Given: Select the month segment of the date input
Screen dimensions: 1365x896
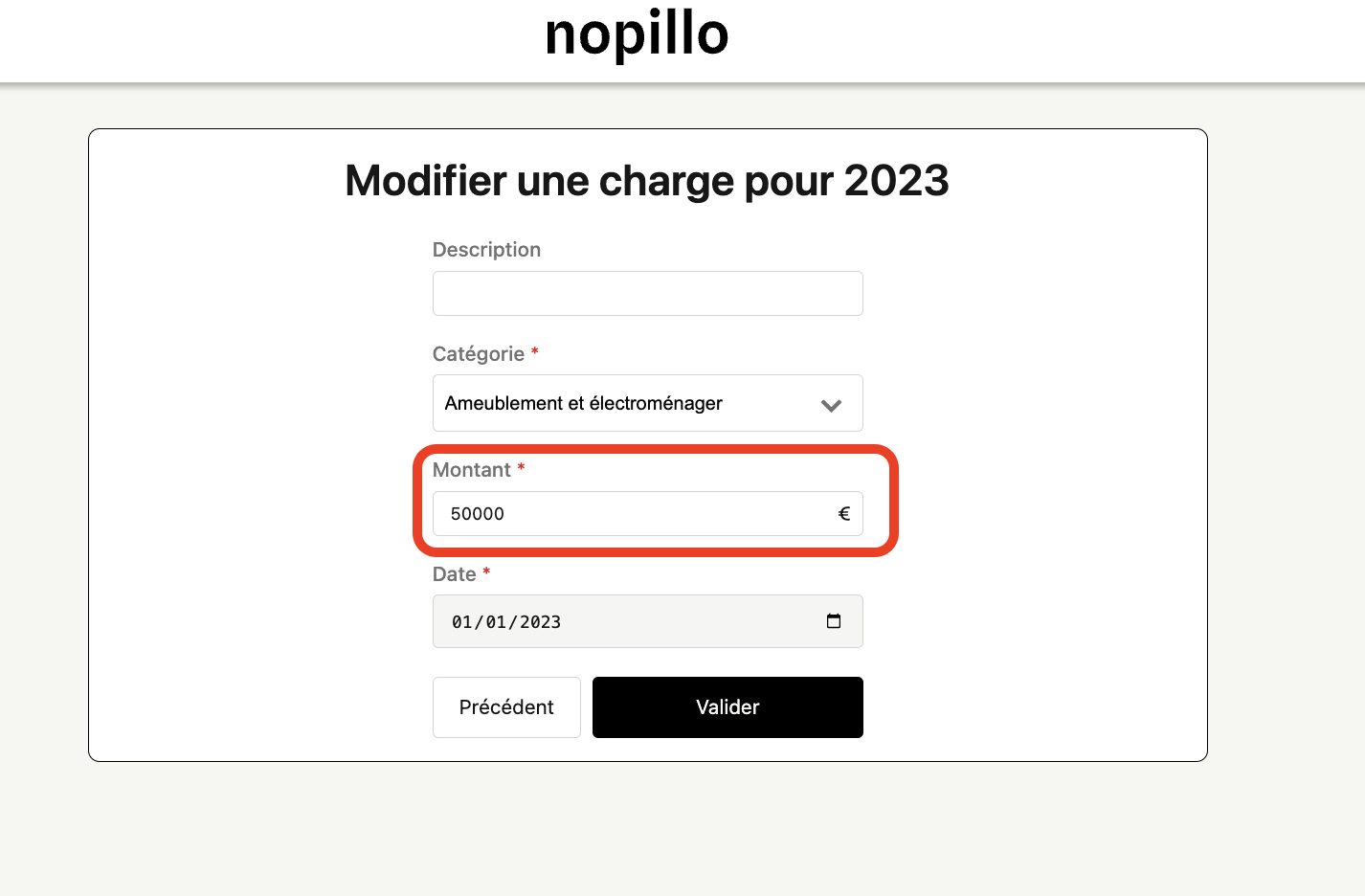Looking at the screenshot, I should coord(496,622).
